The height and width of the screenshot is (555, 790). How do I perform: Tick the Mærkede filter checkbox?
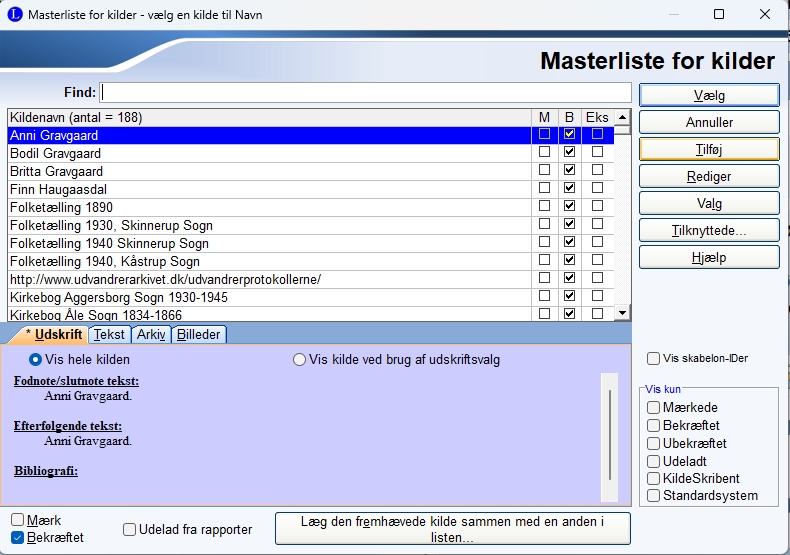coord(653,407)
